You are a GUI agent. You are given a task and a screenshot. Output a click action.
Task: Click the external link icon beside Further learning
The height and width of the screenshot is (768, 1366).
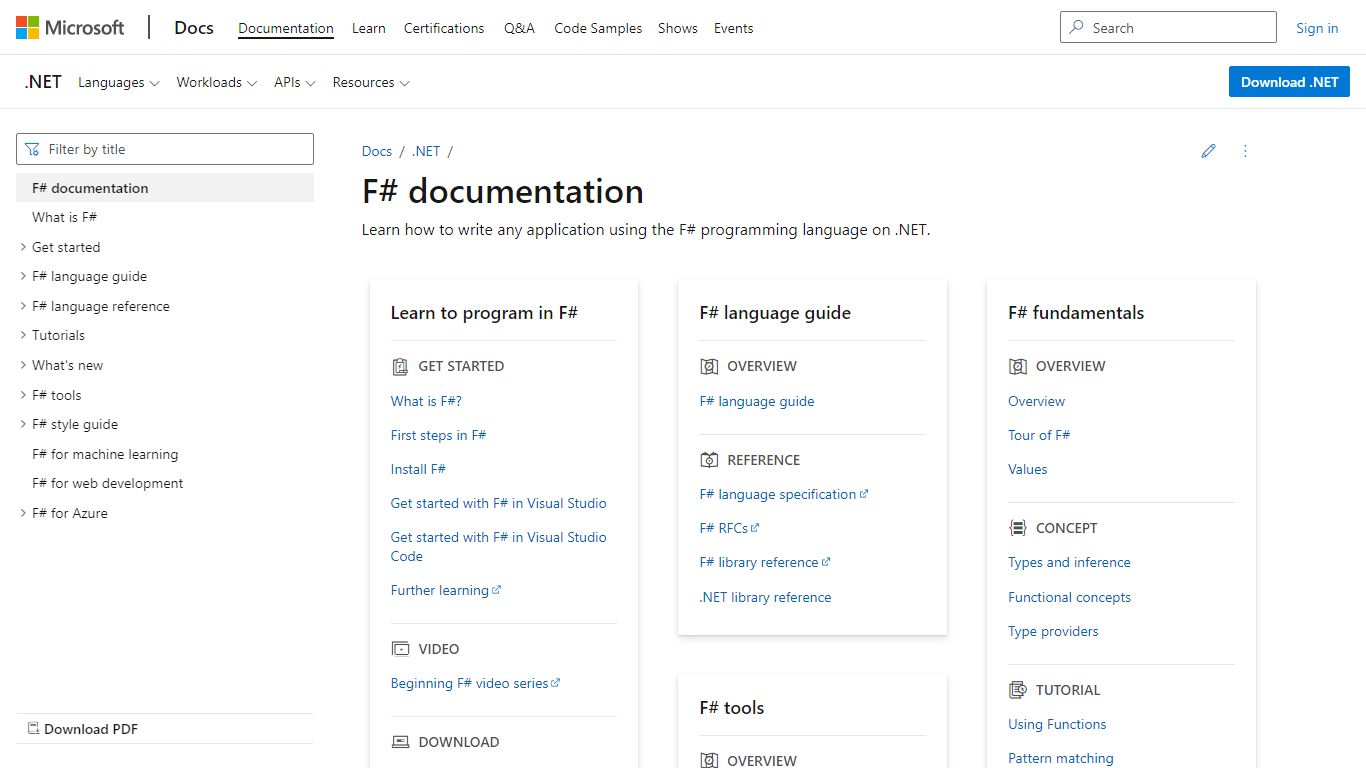497,590
